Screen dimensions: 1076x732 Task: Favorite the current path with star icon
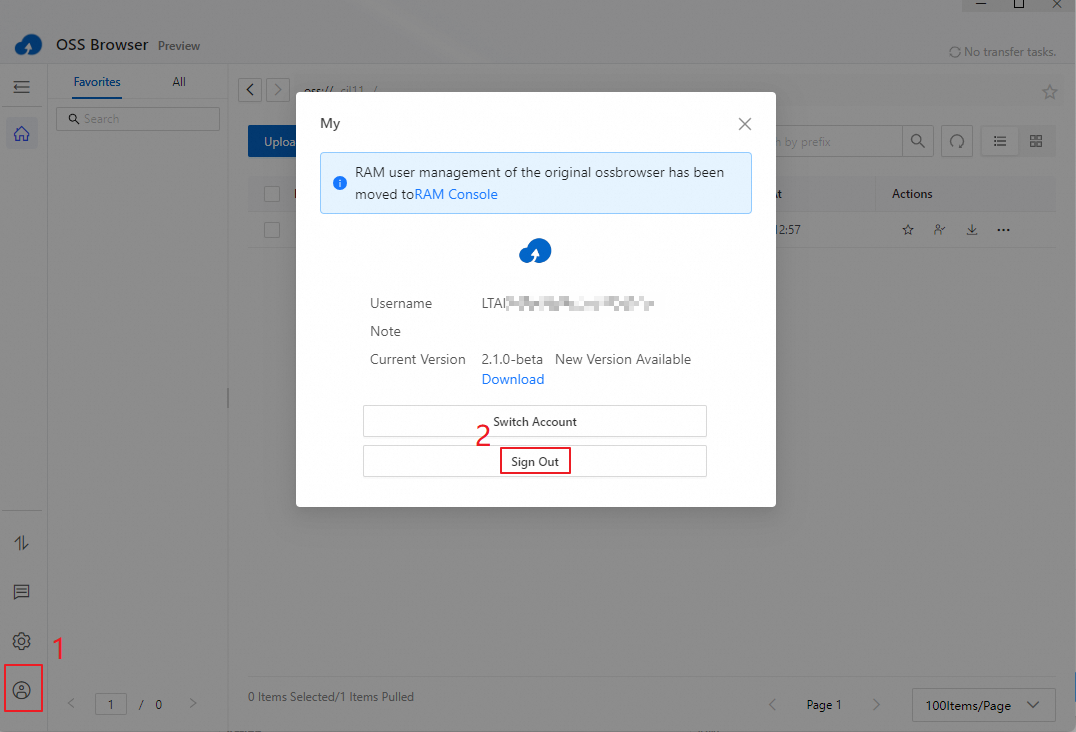coord(1049,92)
